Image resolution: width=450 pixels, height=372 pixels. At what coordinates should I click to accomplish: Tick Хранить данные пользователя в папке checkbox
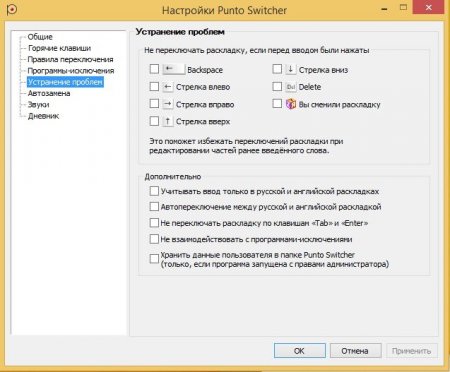(x=154, y=259)
